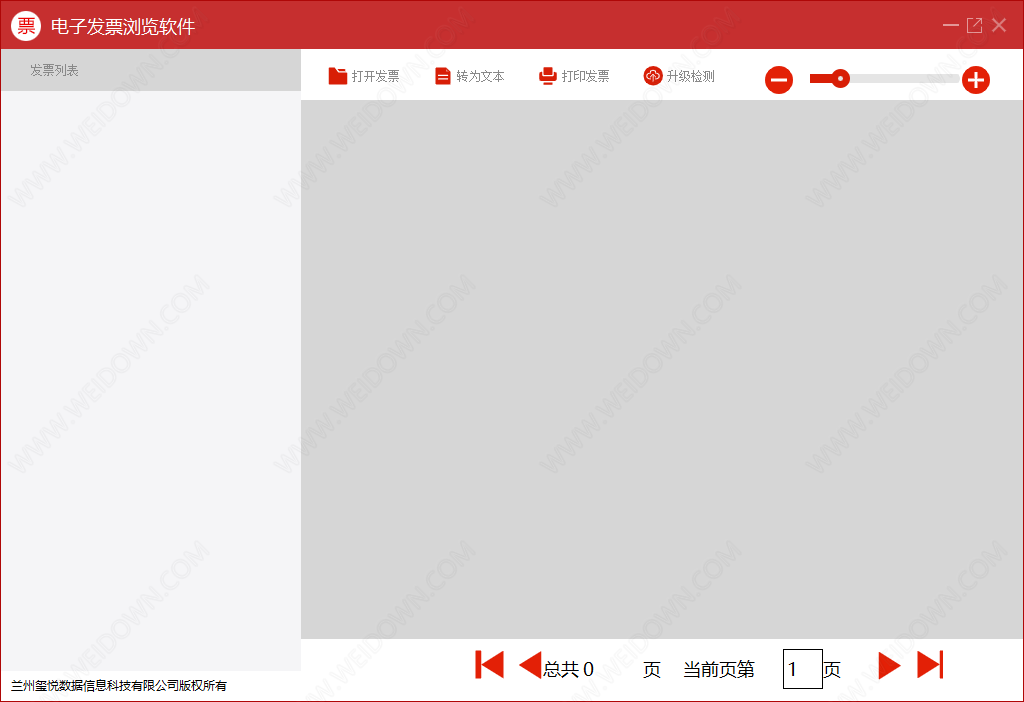Click the 升级检测 label
Image resolution: width=1024 pixels, height=702 pixels.
coord(690,76)
